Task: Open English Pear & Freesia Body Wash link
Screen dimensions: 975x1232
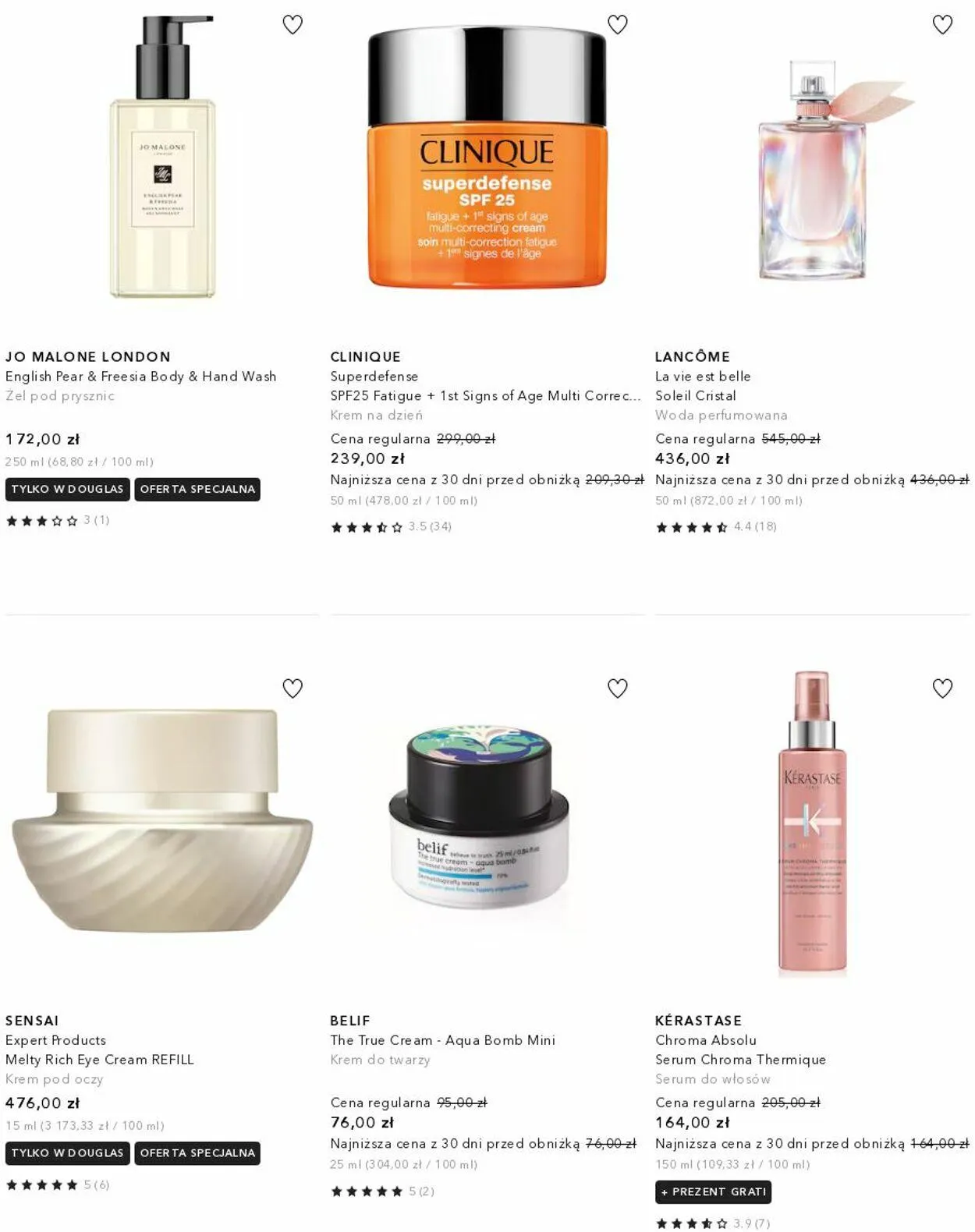Action: (141, 377)
